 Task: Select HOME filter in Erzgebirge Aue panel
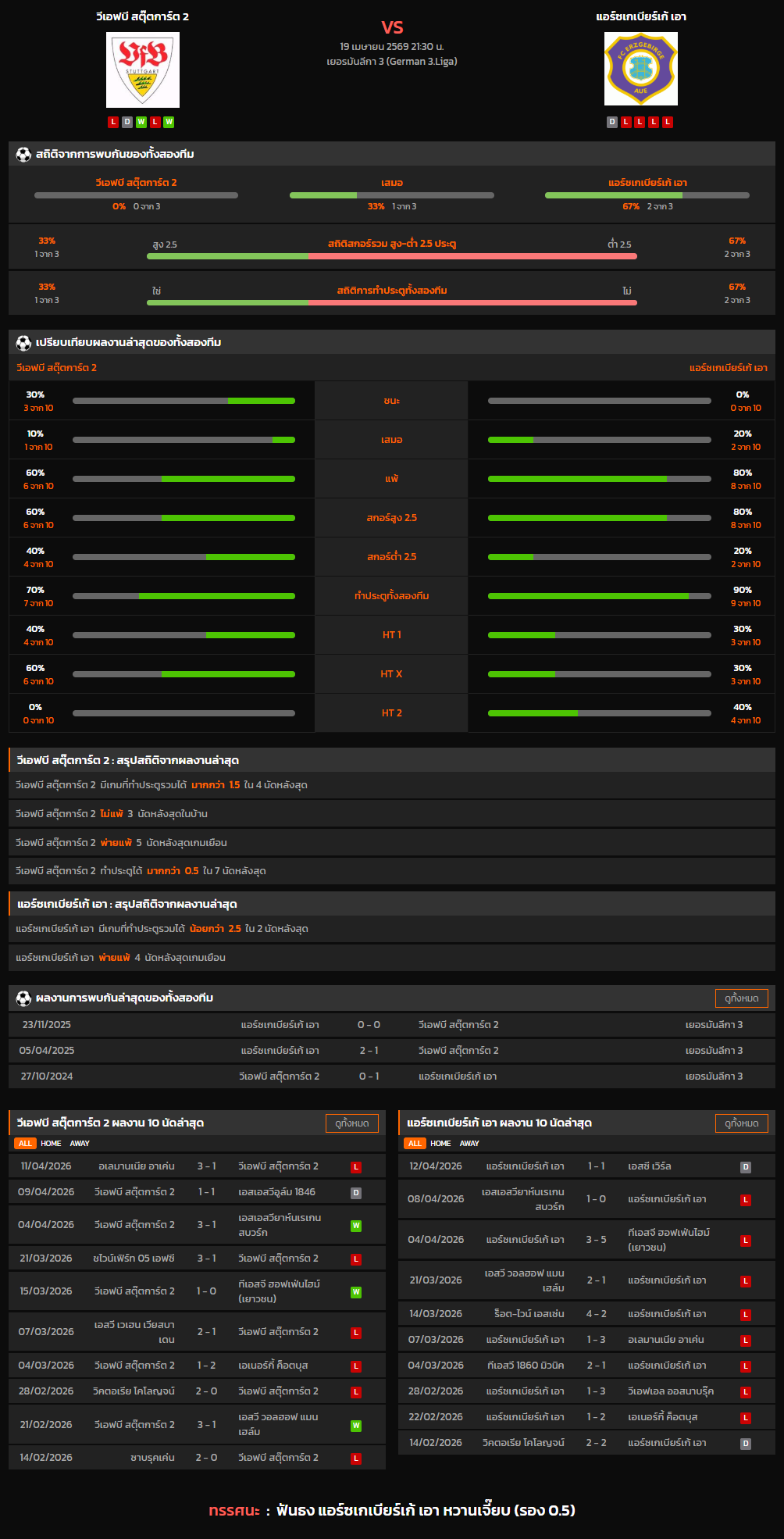coord(440,1144)
